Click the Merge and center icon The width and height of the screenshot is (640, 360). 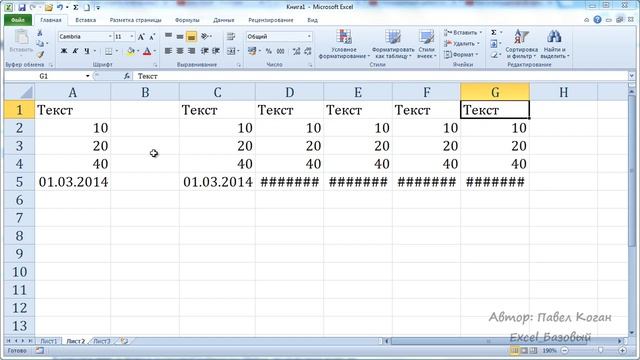231,51
